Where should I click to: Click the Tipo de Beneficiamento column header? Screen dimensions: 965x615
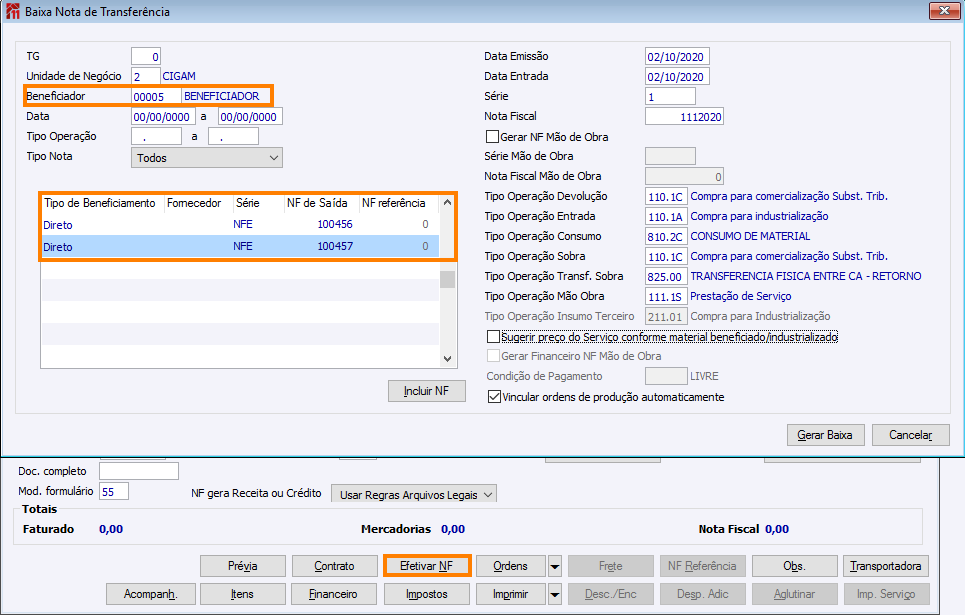pos(102,203)
